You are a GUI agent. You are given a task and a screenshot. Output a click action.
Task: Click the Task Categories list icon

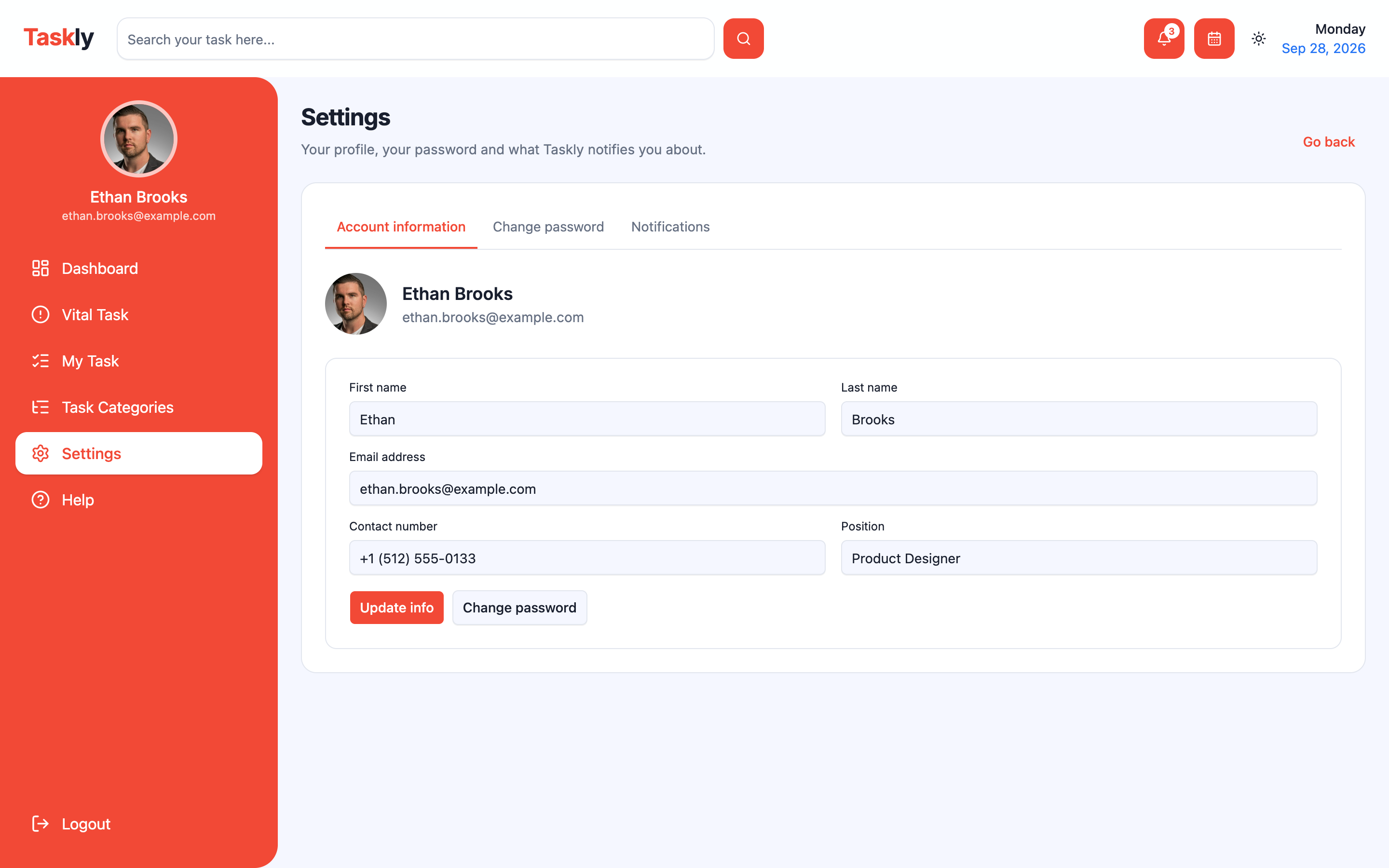[x=40, y=407]
